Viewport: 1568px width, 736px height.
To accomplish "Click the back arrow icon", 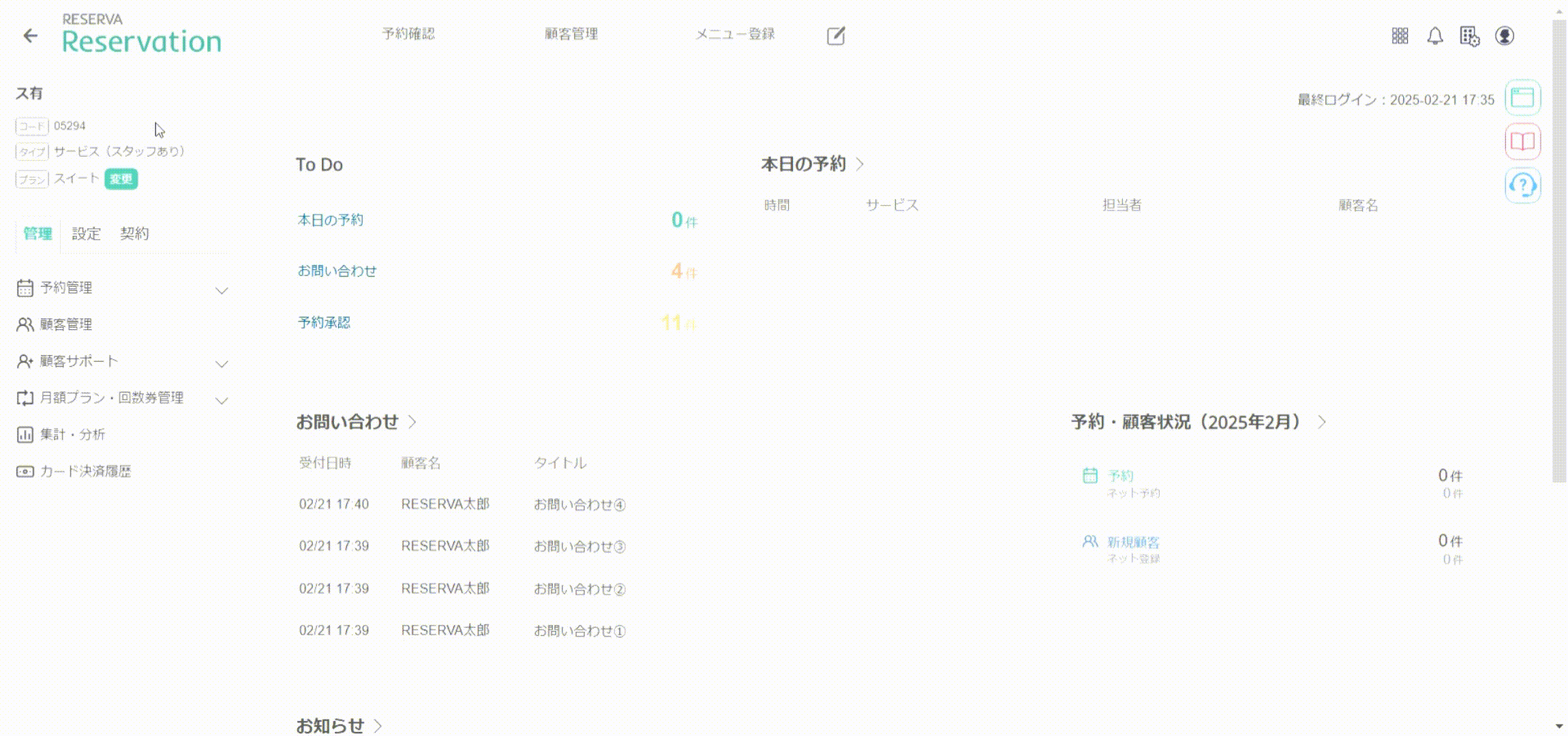I will coord(30,35).
